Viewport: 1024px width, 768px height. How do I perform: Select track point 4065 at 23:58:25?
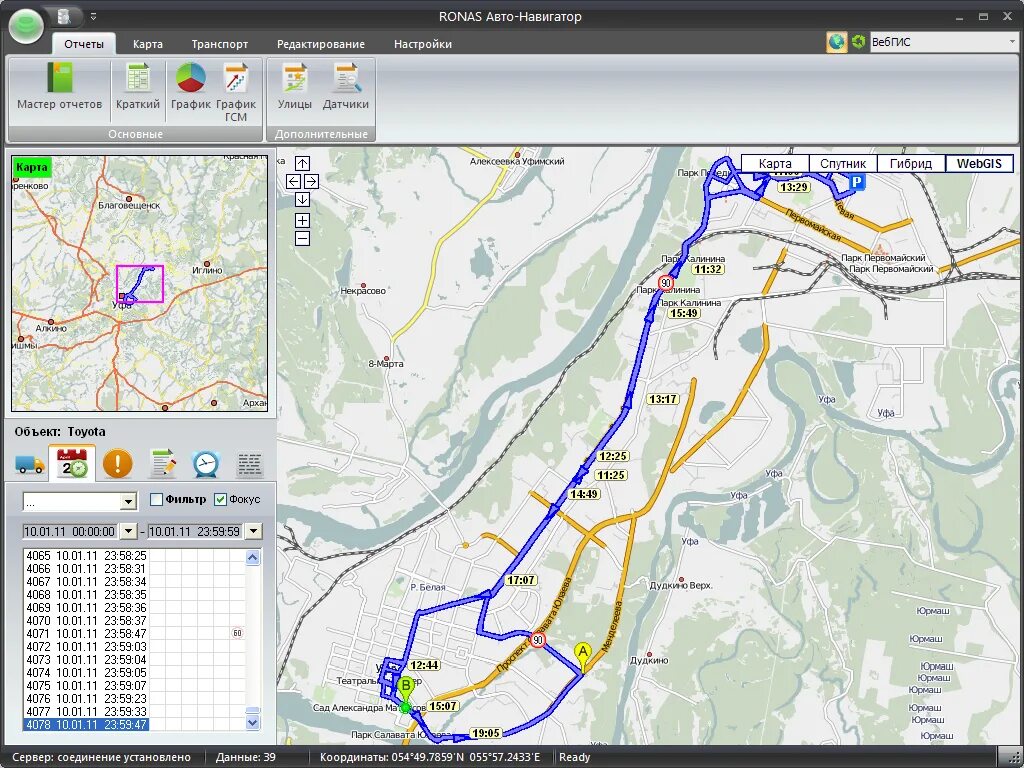86,556
